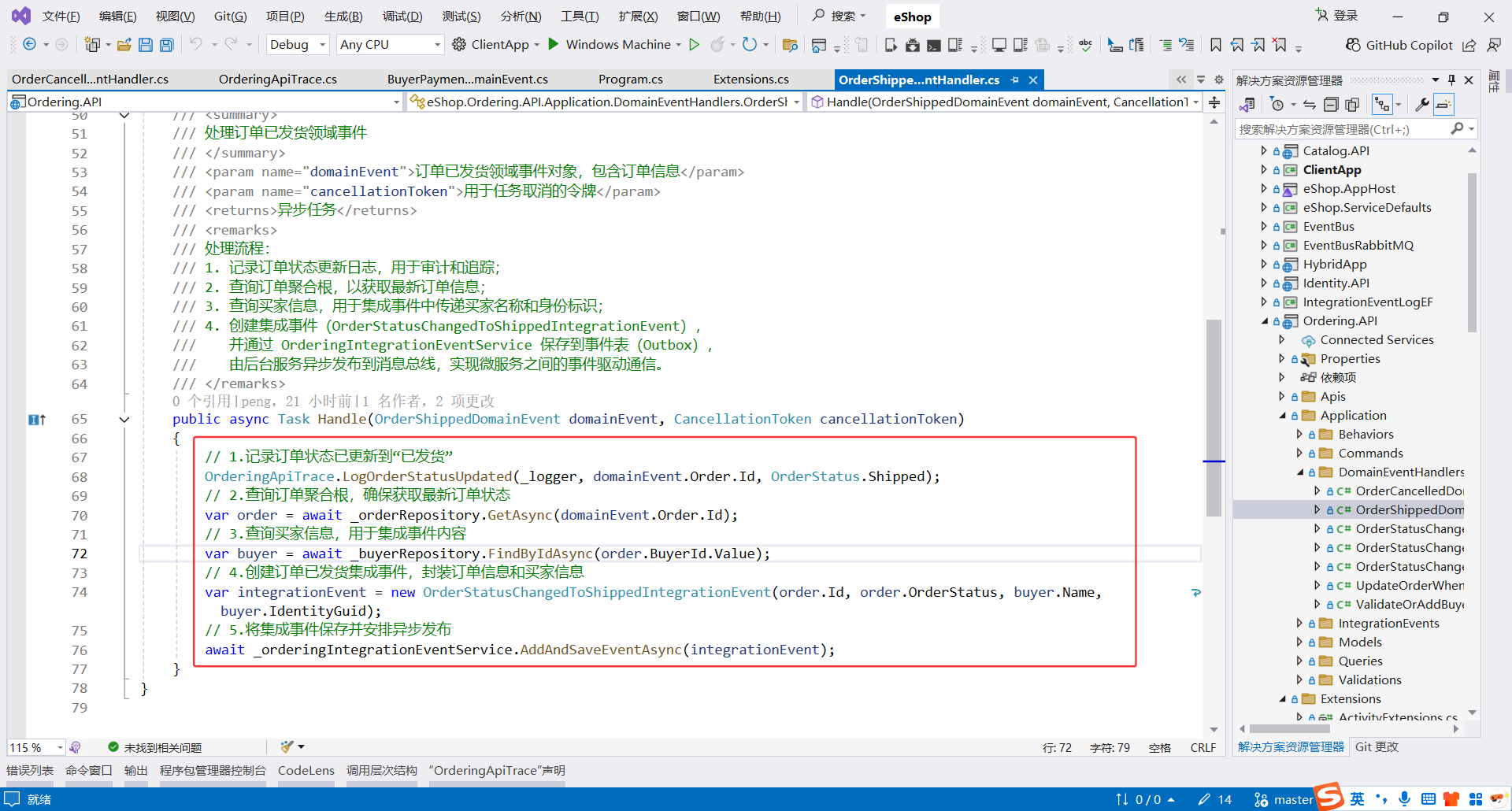The image size is (1512, 811).
Task: Collapse the Handle method at line 65
Action: coord(124,420)
